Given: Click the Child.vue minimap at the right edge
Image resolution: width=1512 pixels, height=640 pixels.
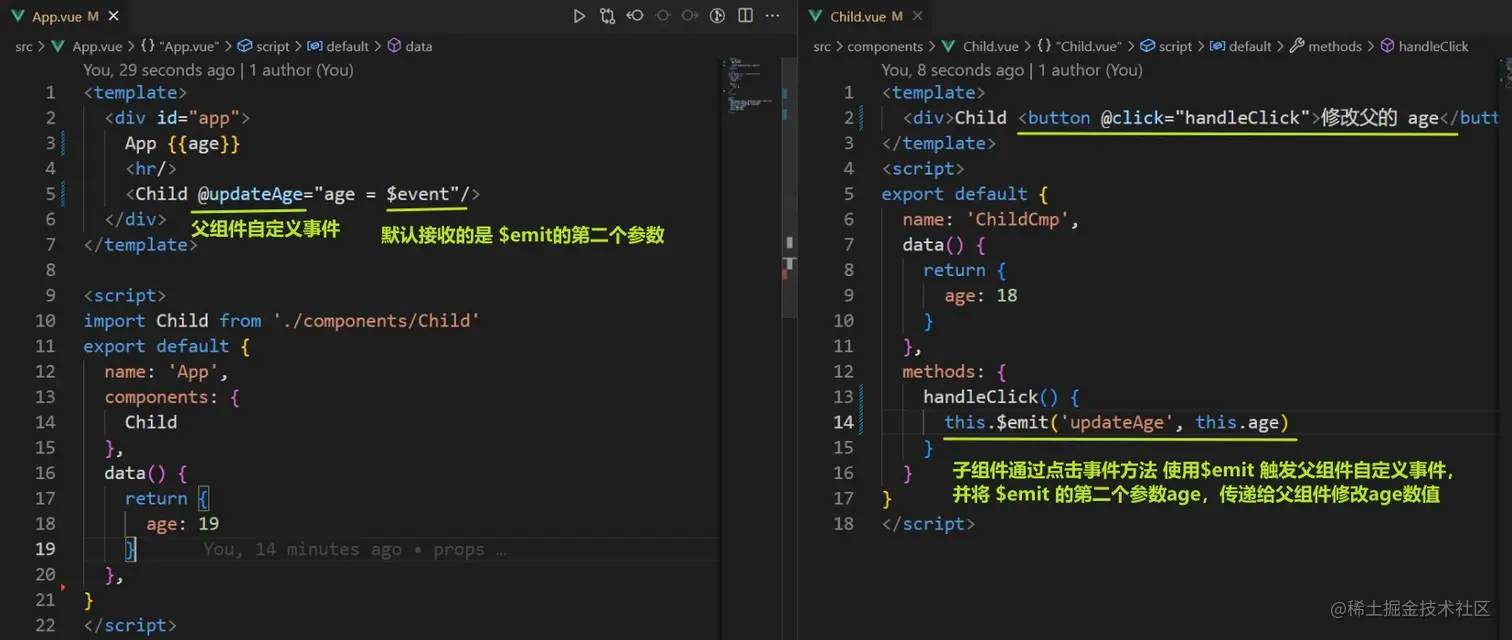Looking at the screenshot, I should 1505,75.
